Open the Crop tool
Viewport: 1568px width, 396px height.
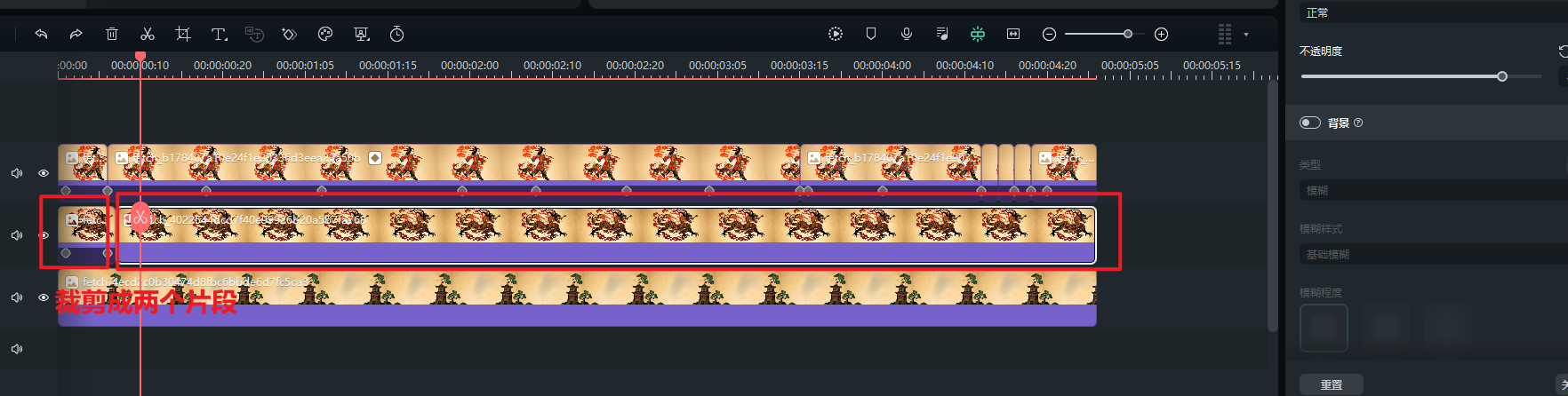coord(183,34)
